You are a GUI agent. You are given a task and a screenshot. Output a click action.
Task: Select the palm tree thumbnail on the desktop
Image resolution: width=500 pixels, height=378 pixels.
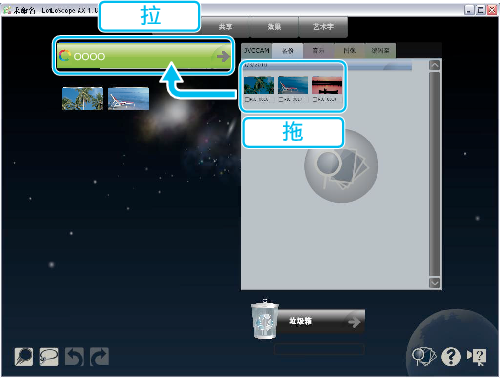[x=82, y=99]
